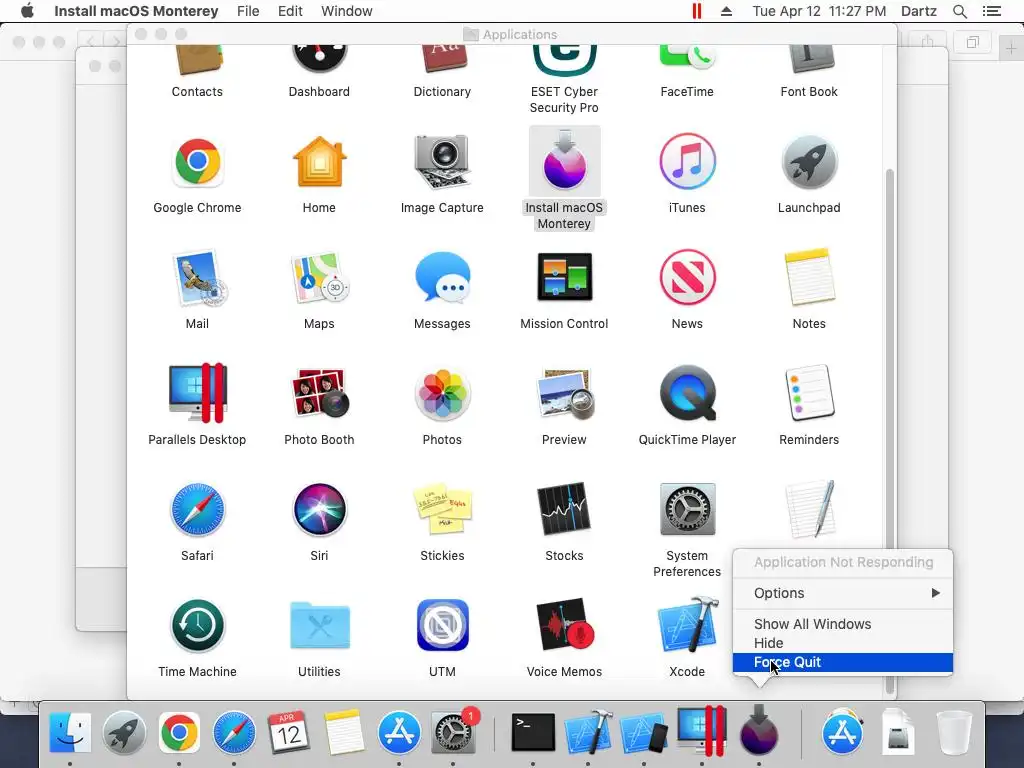
Task: Open System Preferences in the Applications window
Action: [687, 509]
